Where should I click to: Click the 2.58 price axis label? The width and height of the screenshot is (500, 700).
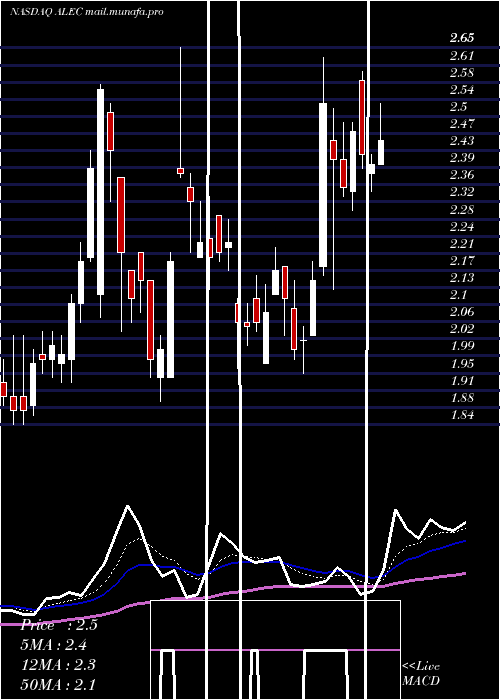click(462, 72)
